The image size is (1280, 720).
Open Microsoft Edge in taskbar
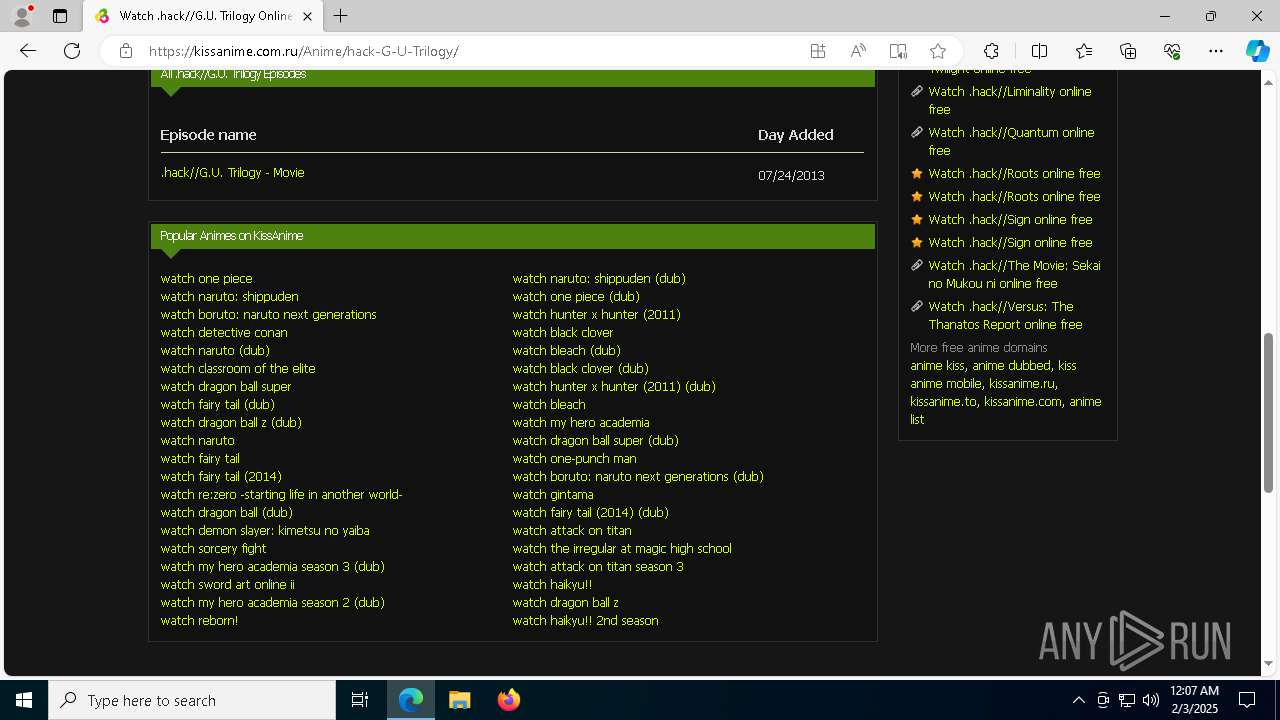(x=411, y=700)
